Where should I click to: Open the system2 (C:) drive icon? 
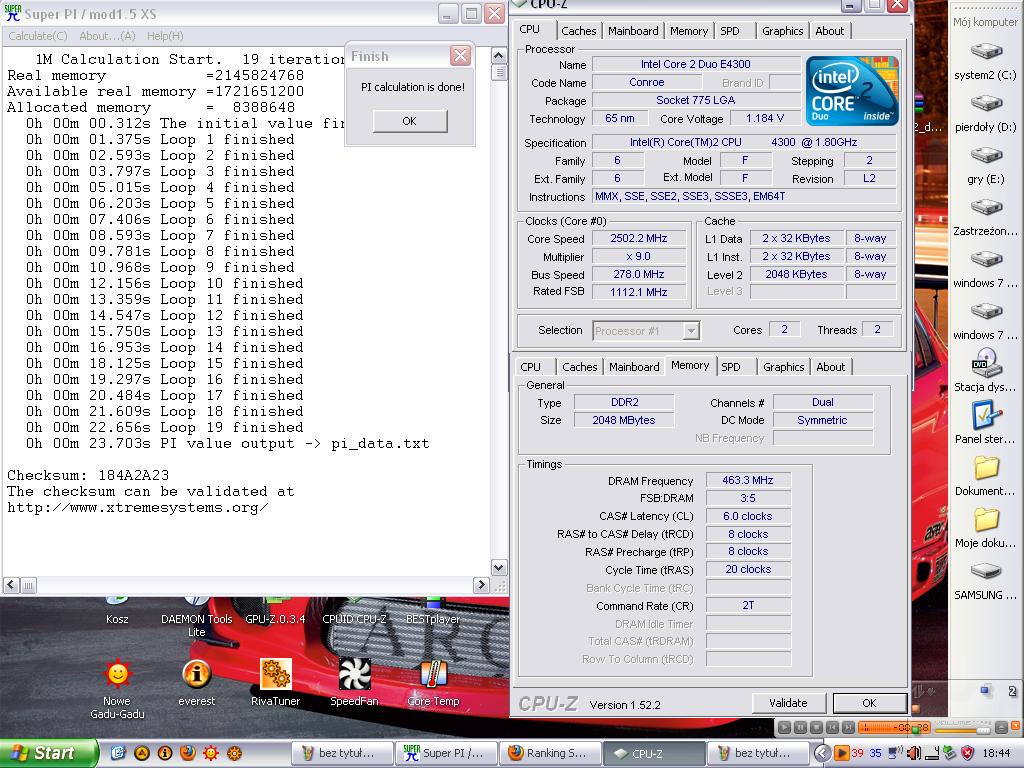click(985, 52)
